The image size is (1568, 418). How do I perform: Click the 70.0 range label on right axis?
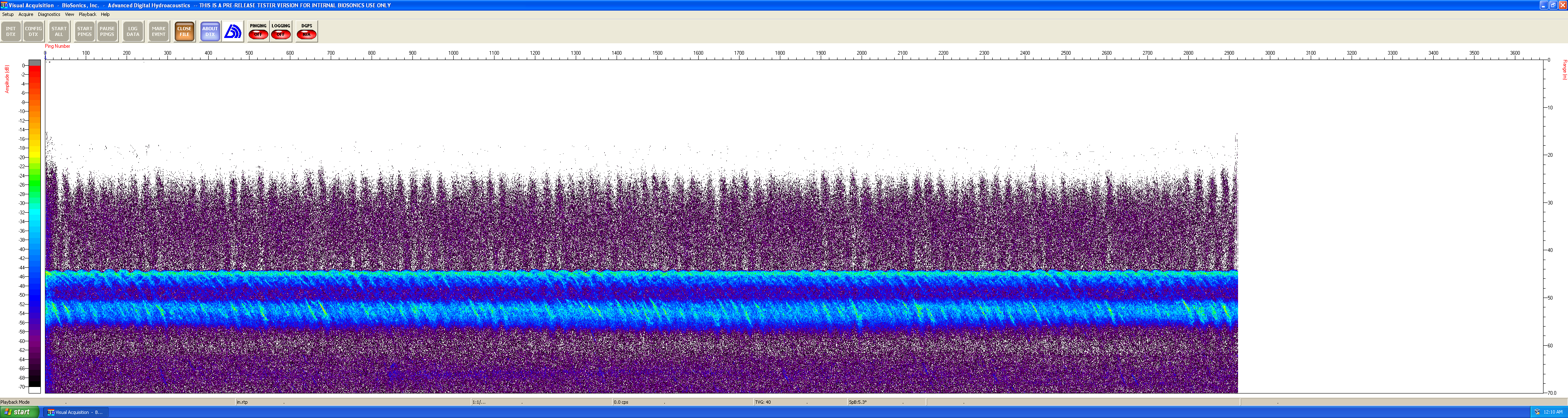point(1552,393)
